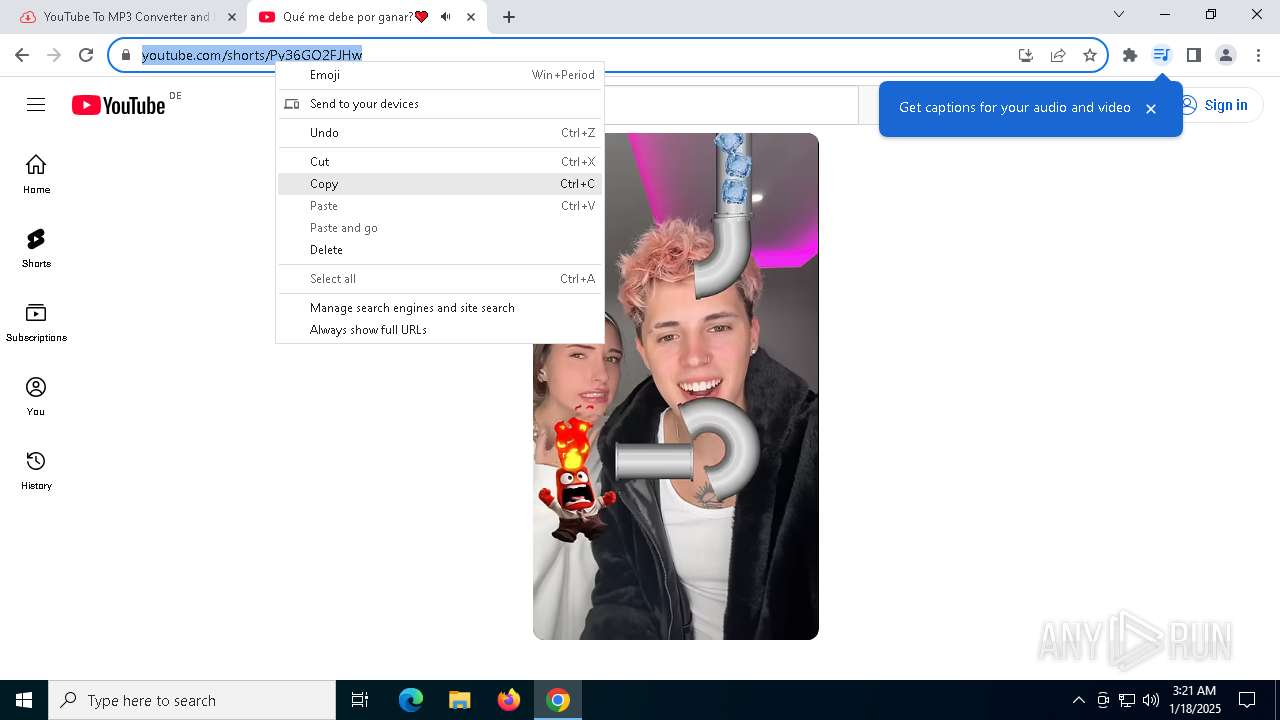
Task: Open the tab search dropdown arrow
Action: 1119,14
